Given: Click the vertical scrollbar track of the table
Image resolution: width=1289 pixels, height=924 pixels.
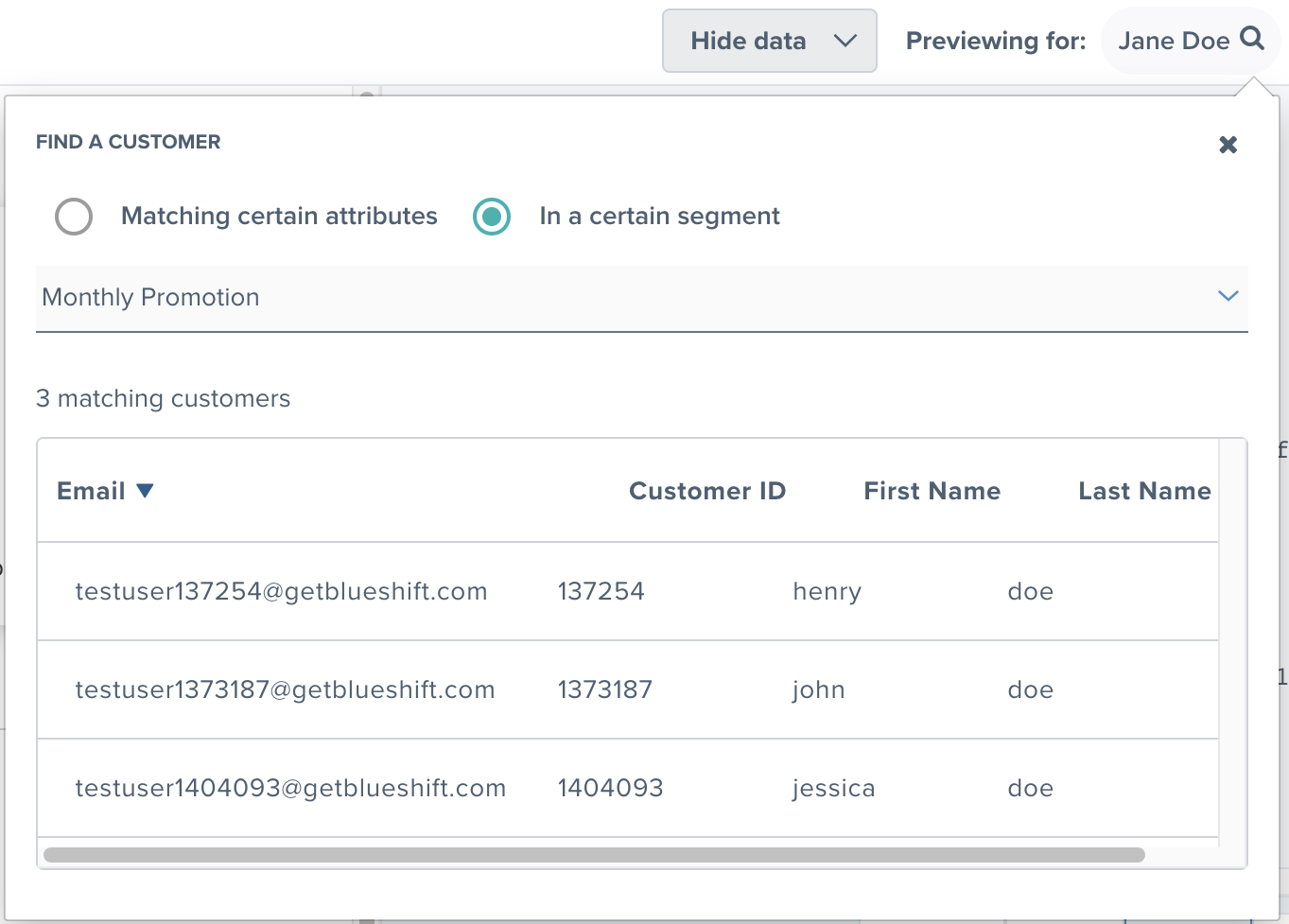Looking at the screenshot, I should coord(1233,643).
